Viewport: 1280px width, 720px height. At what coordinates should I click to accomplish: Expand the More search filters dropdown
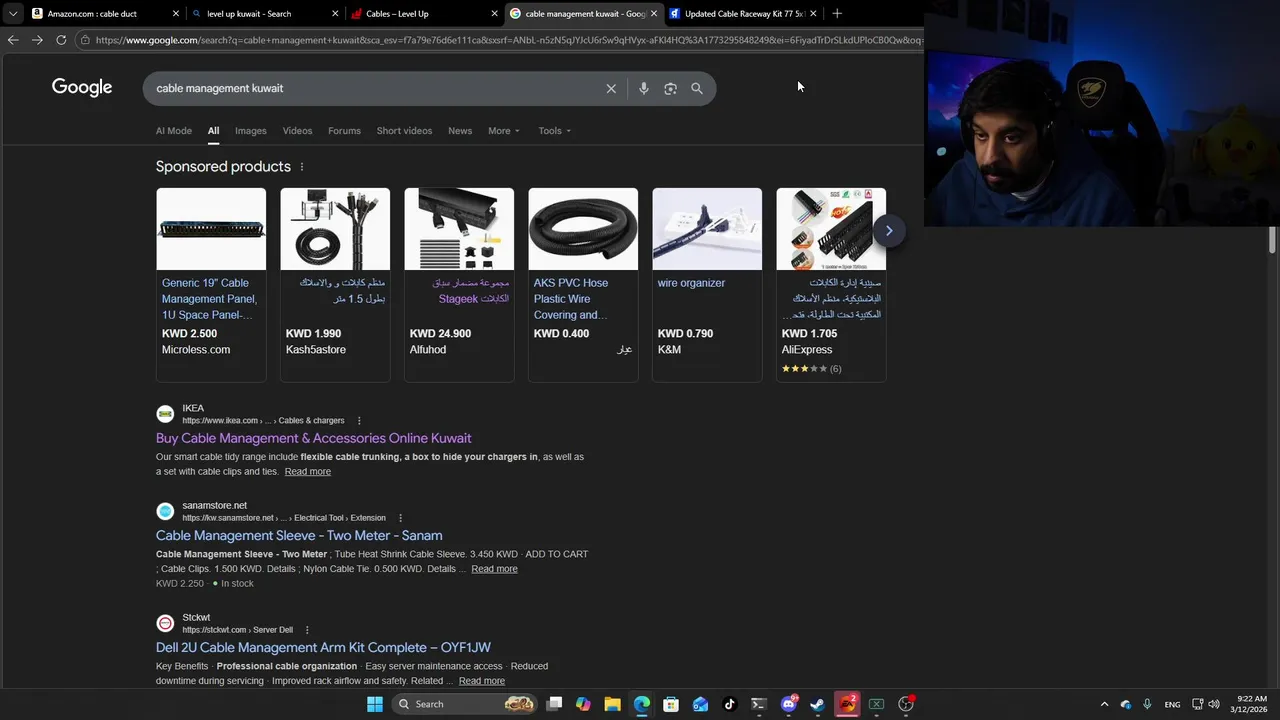(x=504, y=131)
